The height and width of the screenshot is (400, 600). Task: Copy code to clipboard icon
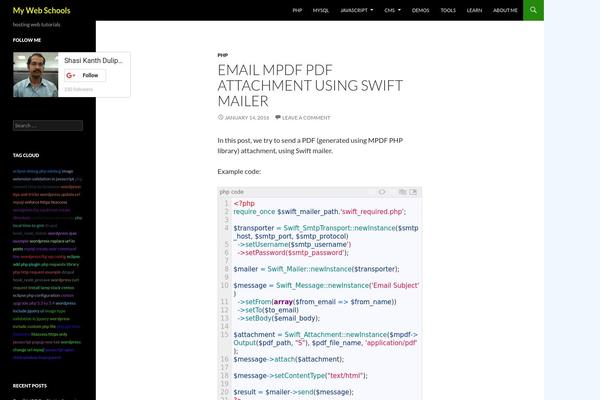(402, 192)
